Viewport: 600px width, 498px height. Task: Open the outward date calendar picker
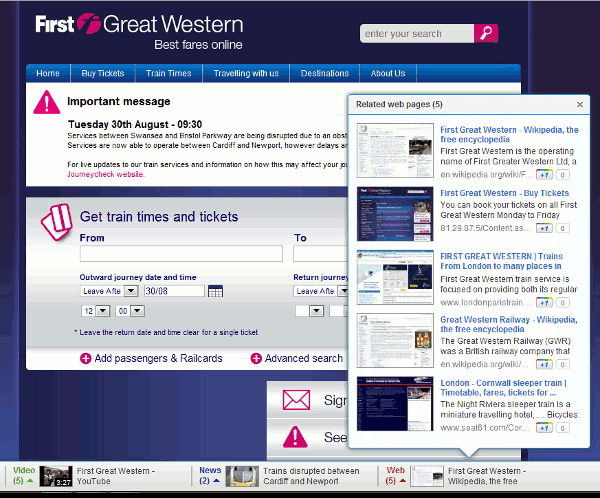point(215,291)
